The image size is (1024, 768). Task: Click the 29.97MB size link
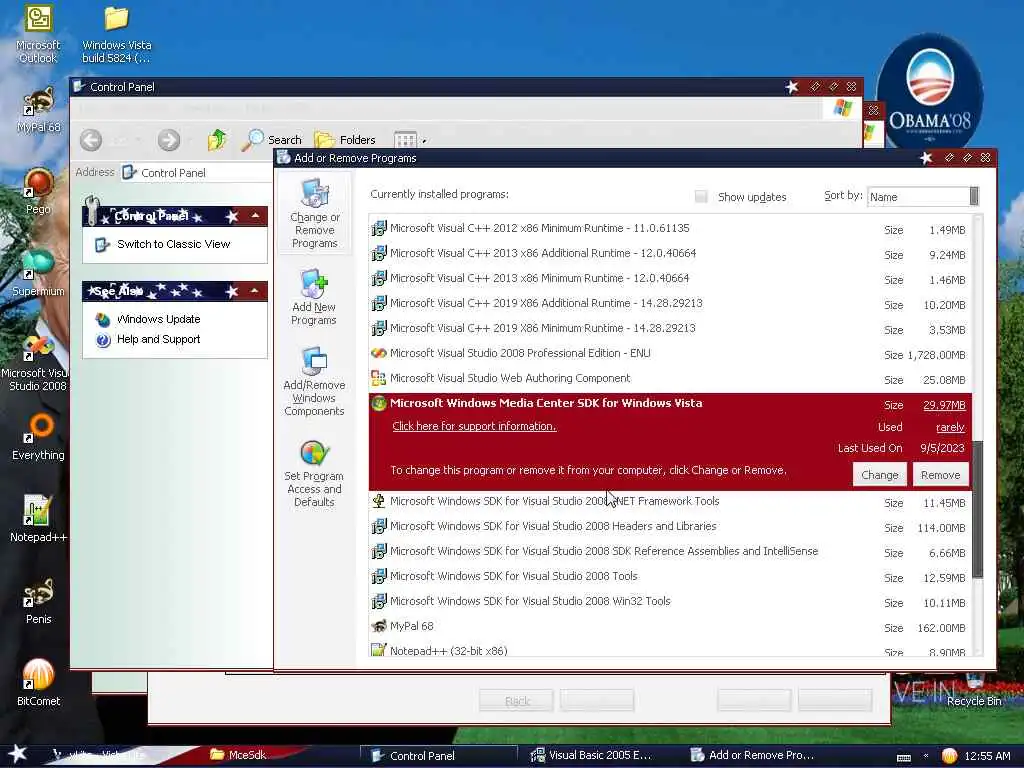pos(944,406)
